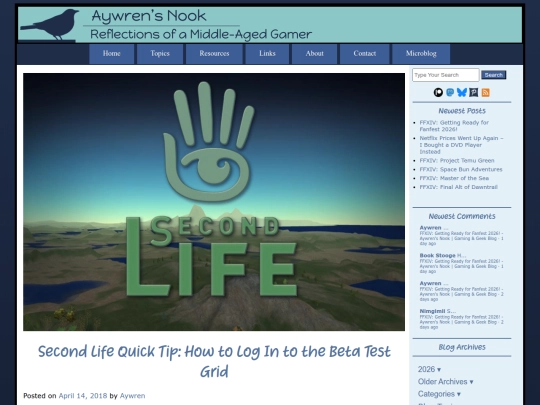This screenshot has height=405, width=540.
Task: Open the Book Stooge comment
Action: pyautogui.click(x=461, y=263)
